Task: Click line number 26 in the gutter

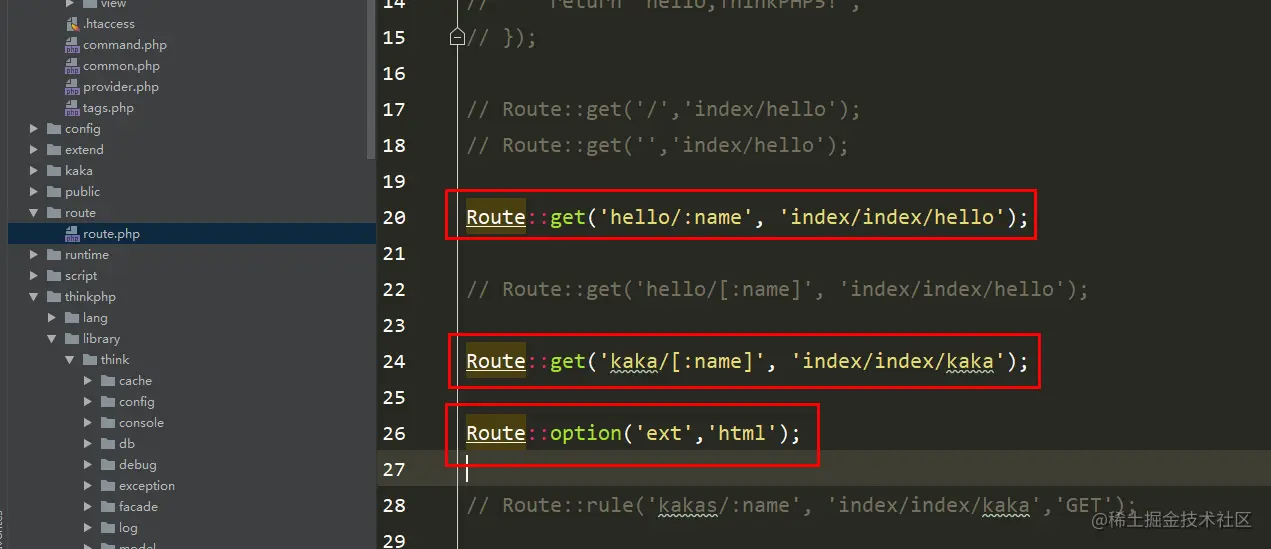Action: (x=394, y=433)
